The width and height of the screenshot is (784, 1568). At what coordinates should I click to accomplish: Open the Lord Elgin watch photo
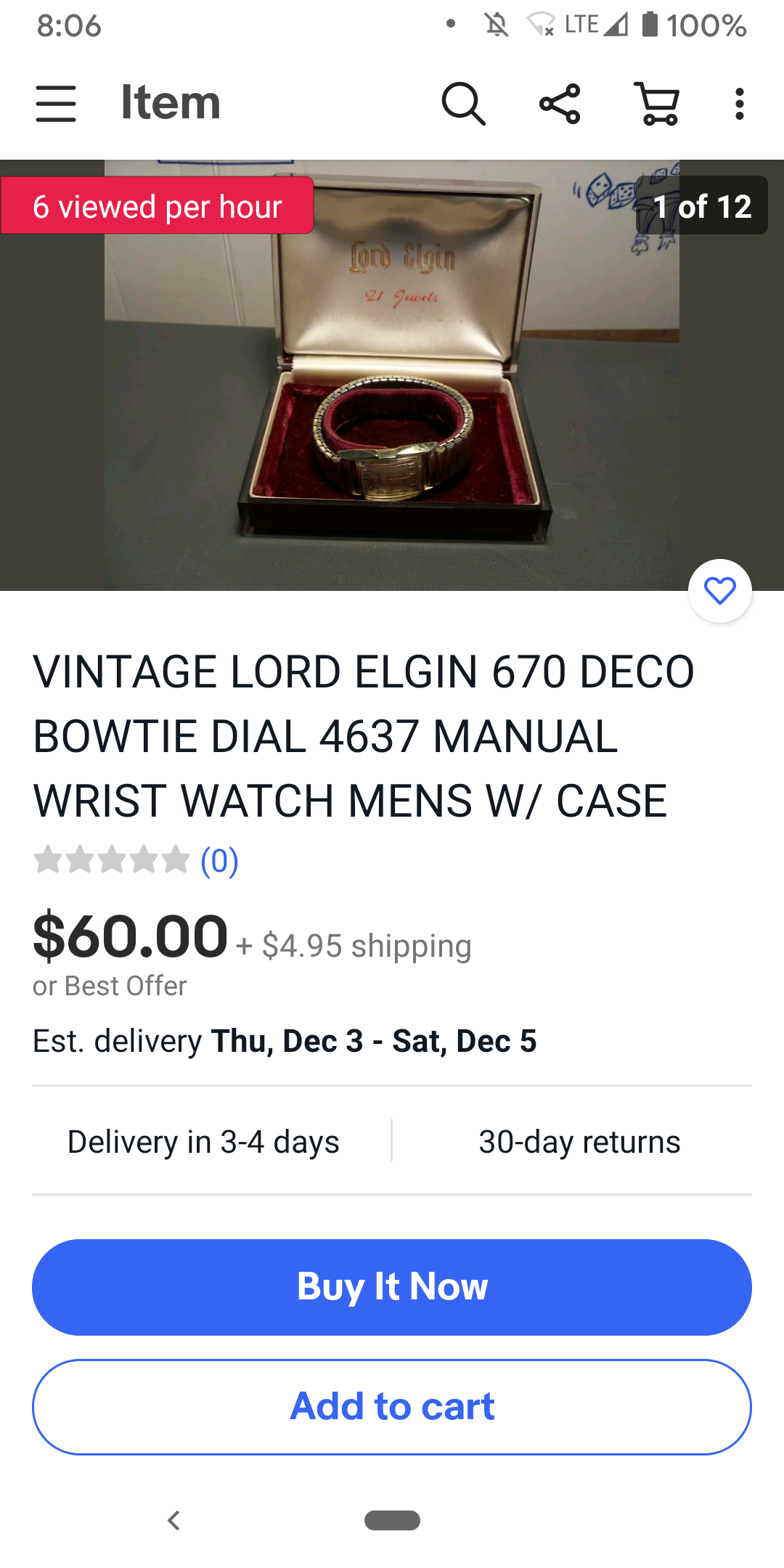click(x=392, y=375)
